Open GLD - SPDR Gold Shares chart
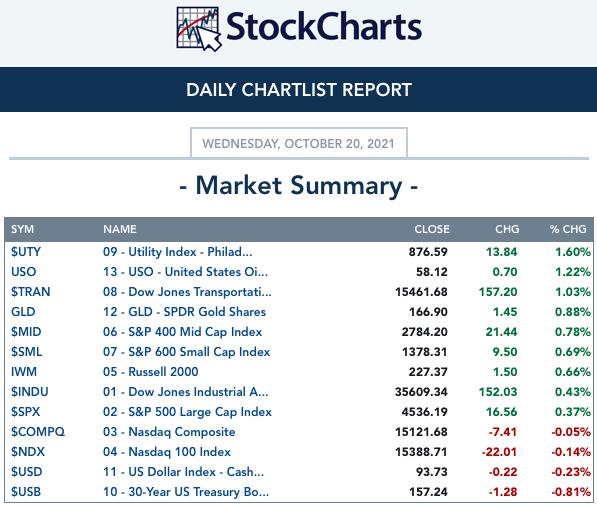The width and height of the screenshot is (597, 507). click(184, 312)
